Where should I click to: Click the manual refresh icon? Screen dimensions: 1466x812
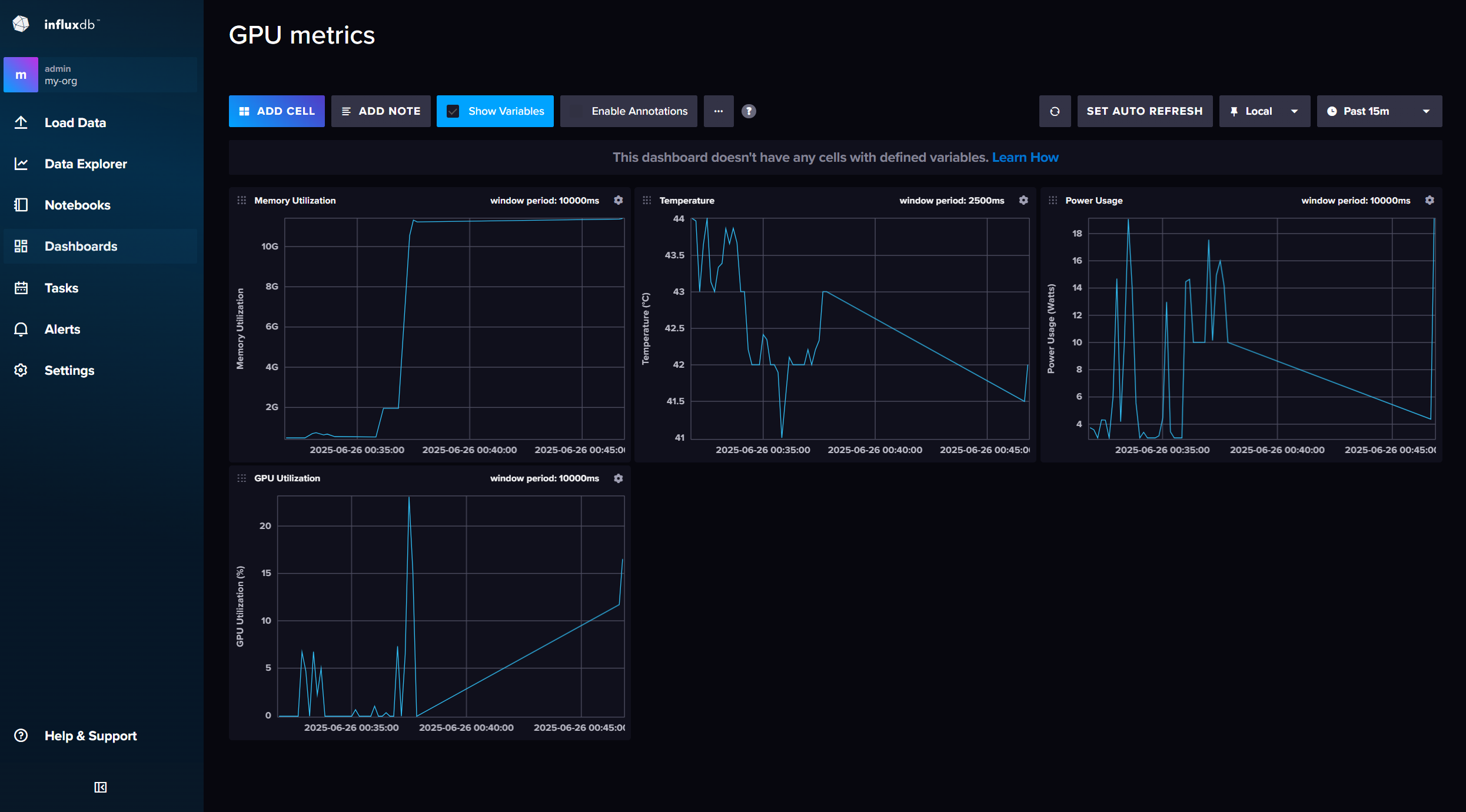1055,111
